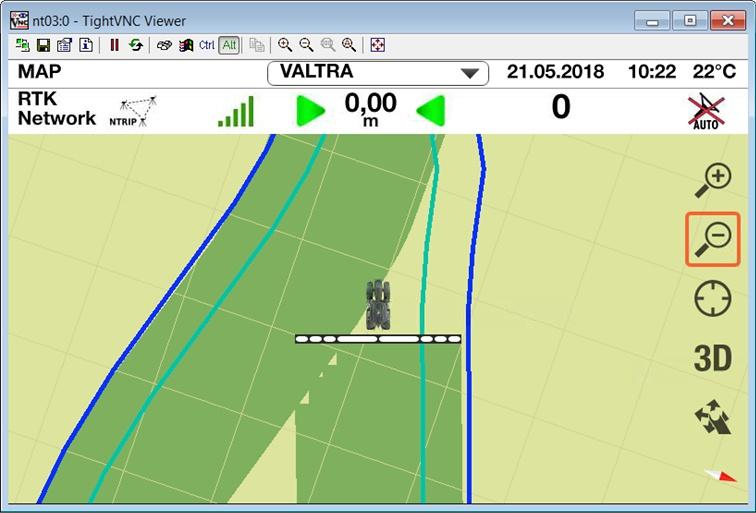The image size is (756, 513).
Task: Click the temperature 22°C
Action: click(x=715, y=72)
